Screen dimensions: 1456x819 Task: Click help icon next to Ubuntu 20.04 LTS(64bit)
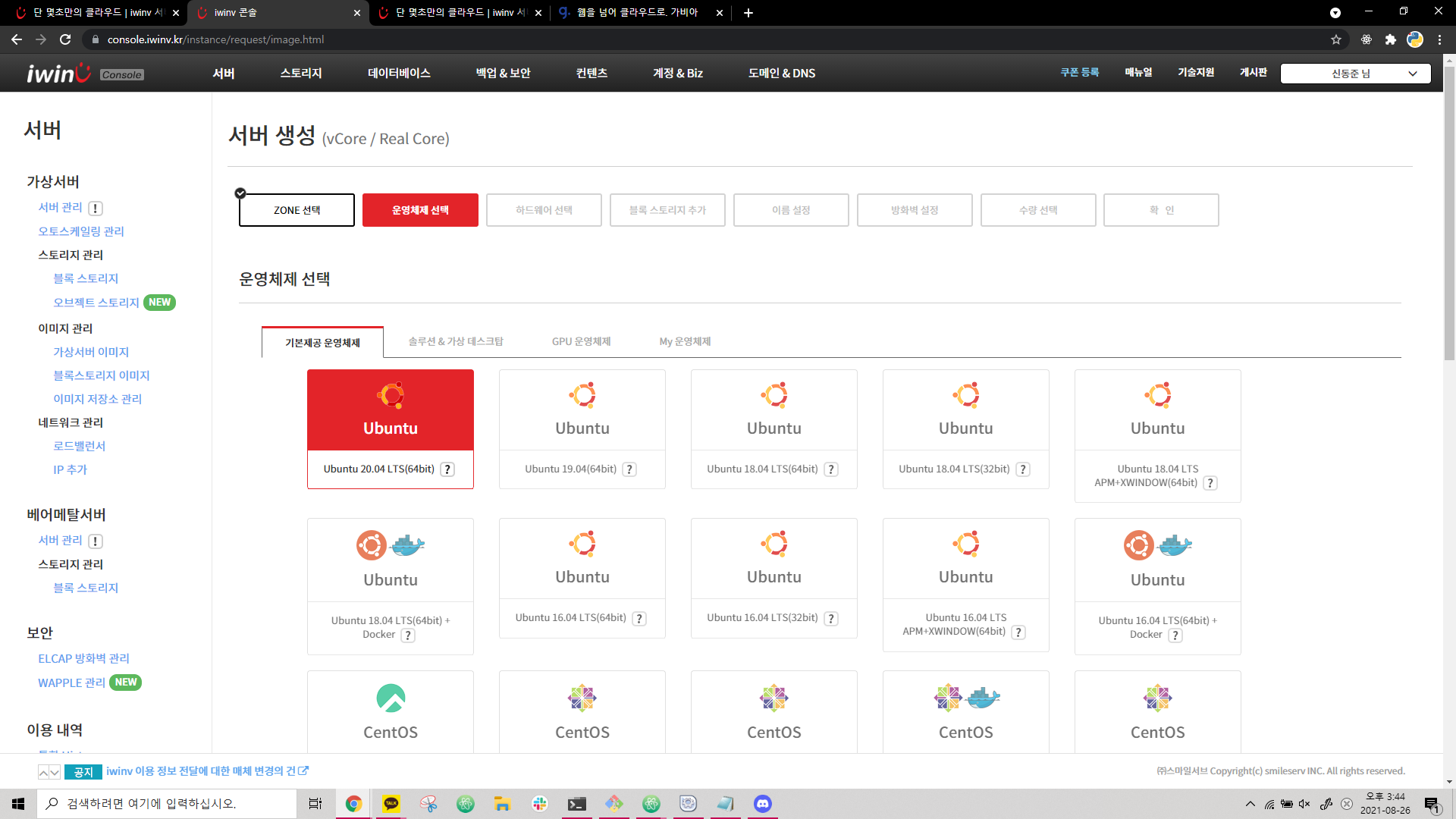coord(448,469)
